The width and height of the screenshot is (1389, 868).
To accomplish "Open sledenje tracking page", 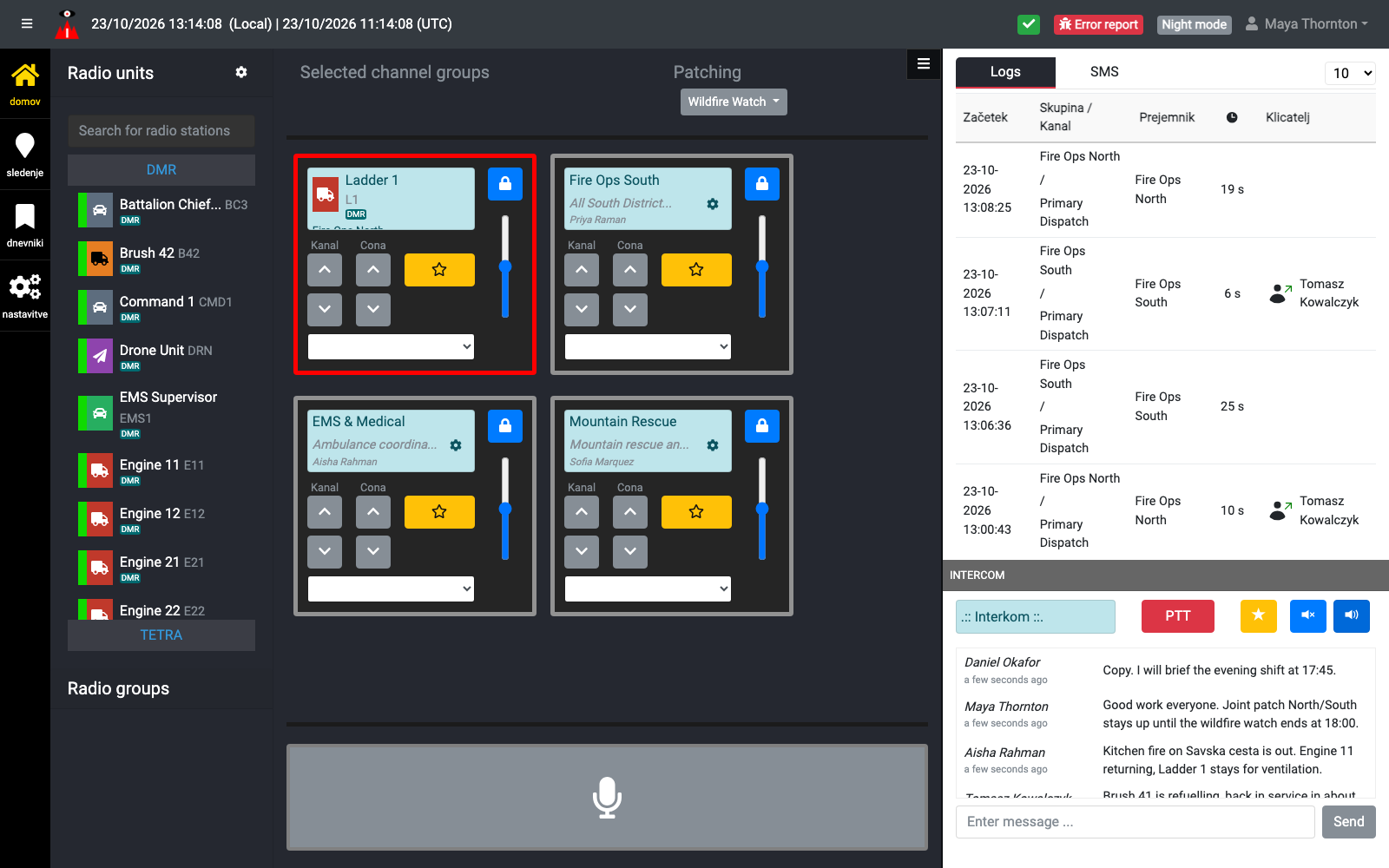I will click(x=25, y=155).
